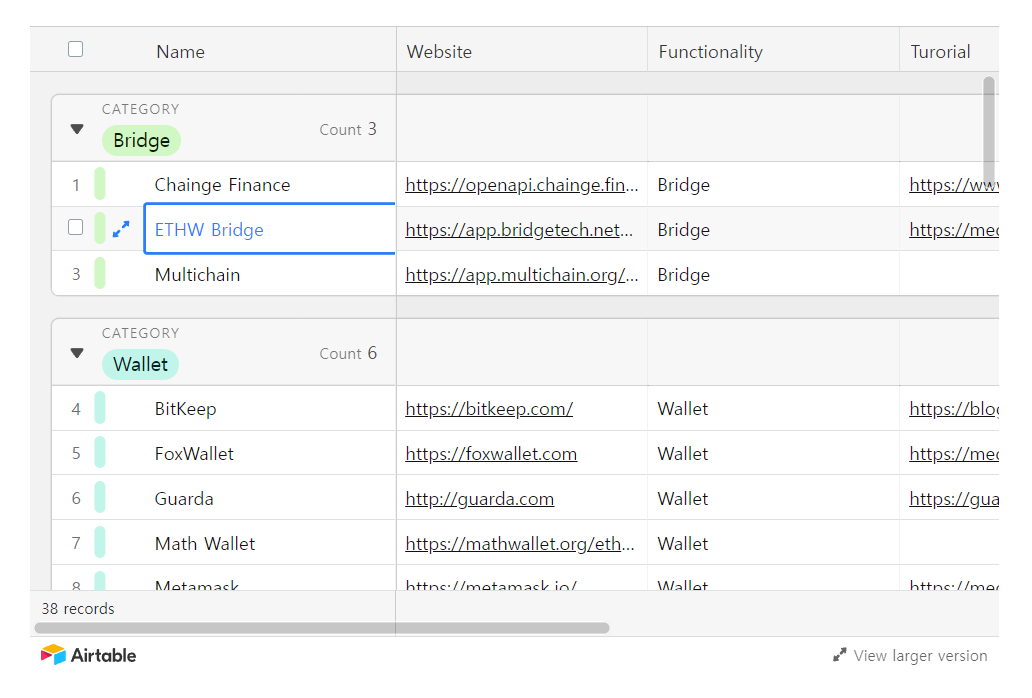Click the 38 records footer text
The height and width of the screenshot is (698, 1032).
point(78,609)
